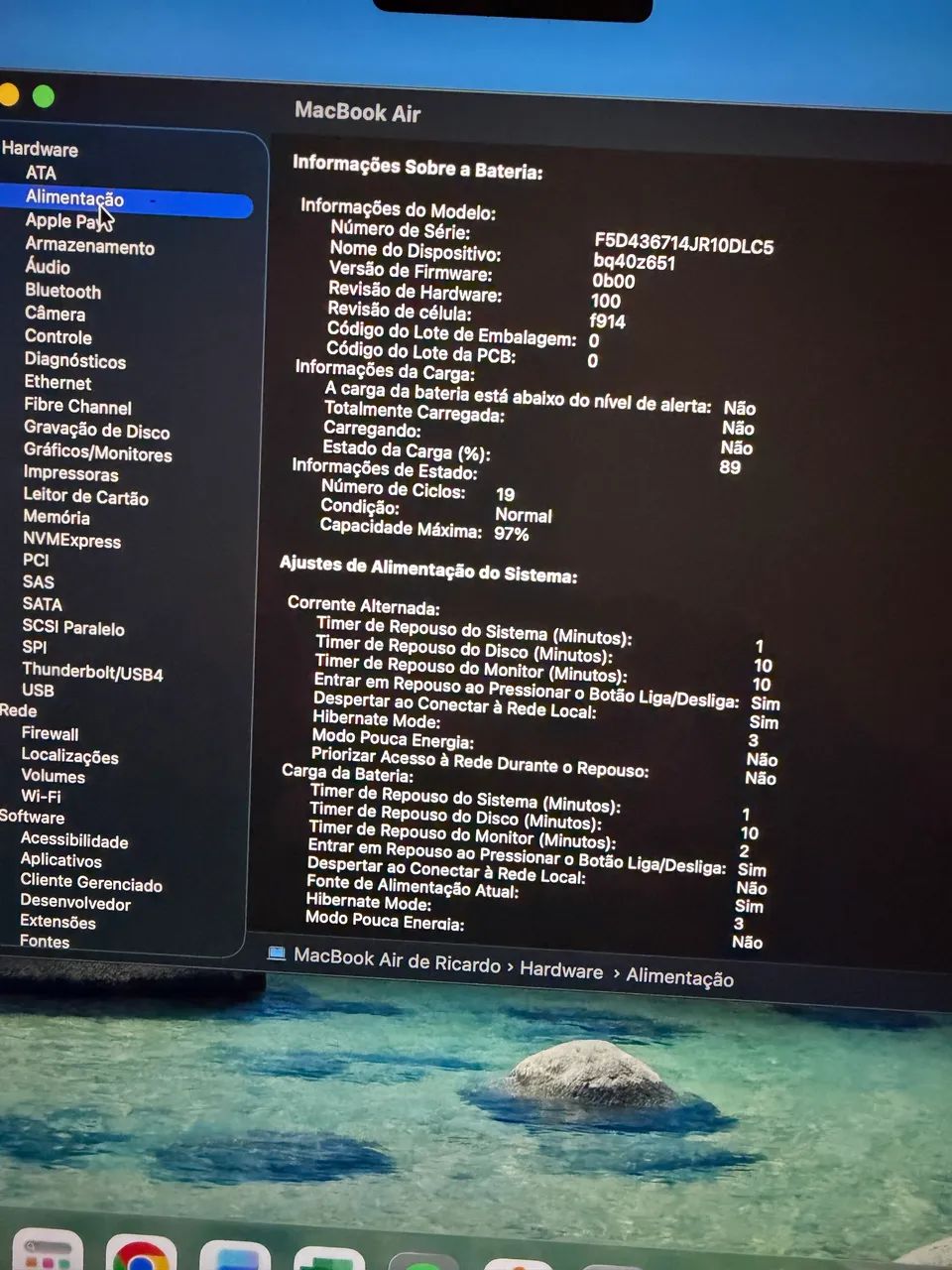Open Google Chrome from the Dock
This screenshot has width=952, height=1270.
coord(141,1253)
